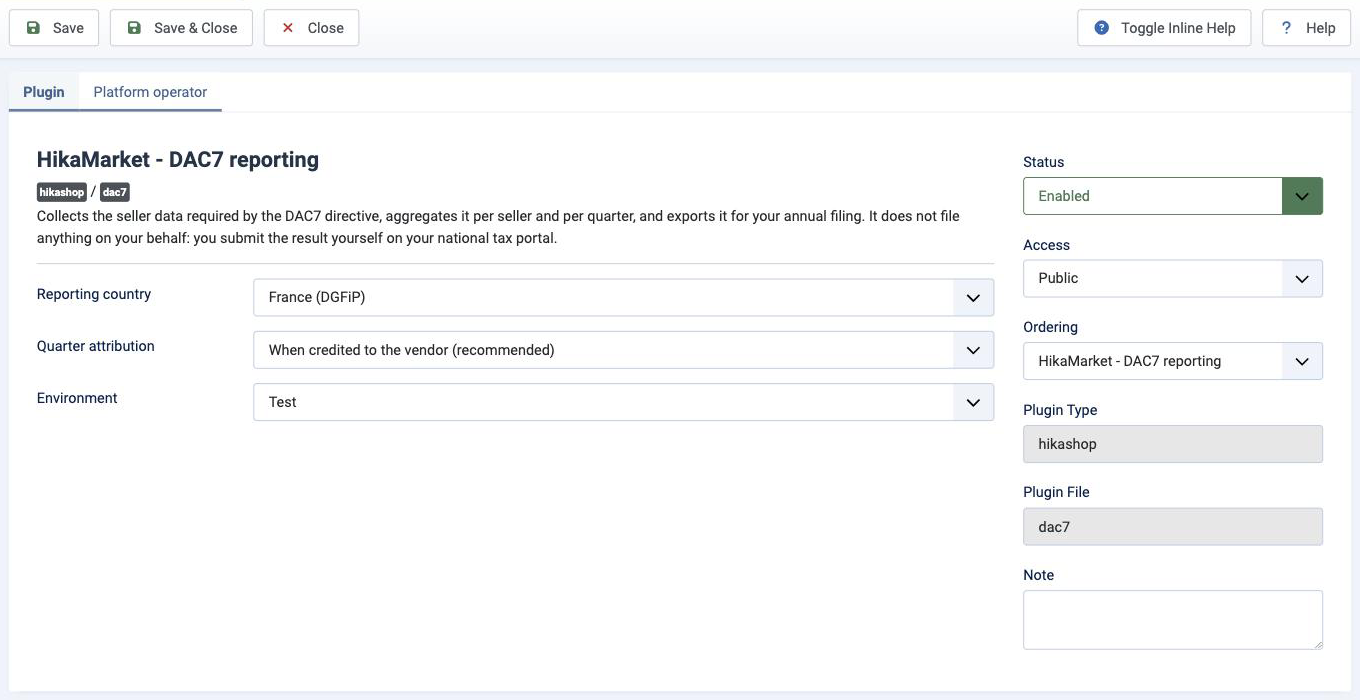Click the read-only Plugin File field
This screenshot has width=1360, height=700.
[x=1172, y=527]
